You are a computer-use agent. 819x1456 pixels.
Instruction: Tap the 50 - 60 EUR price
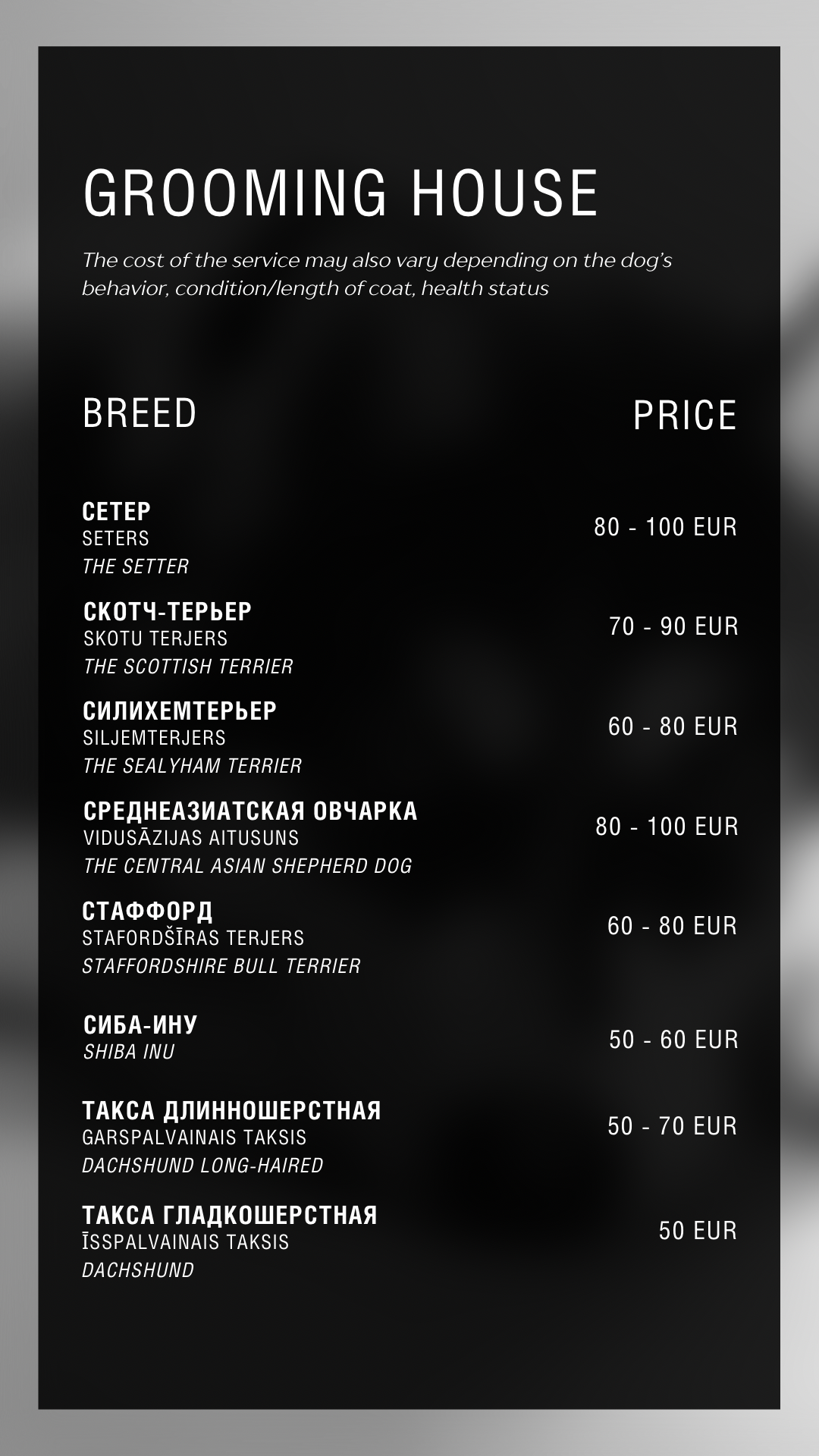click(x=673, y=1039)
